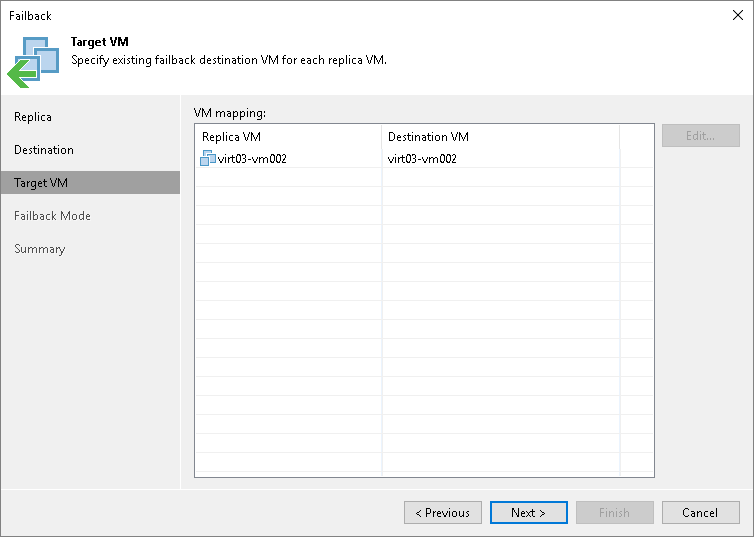Click the Failback title bar text
The image size is (754, 537).
click(30, 16)
